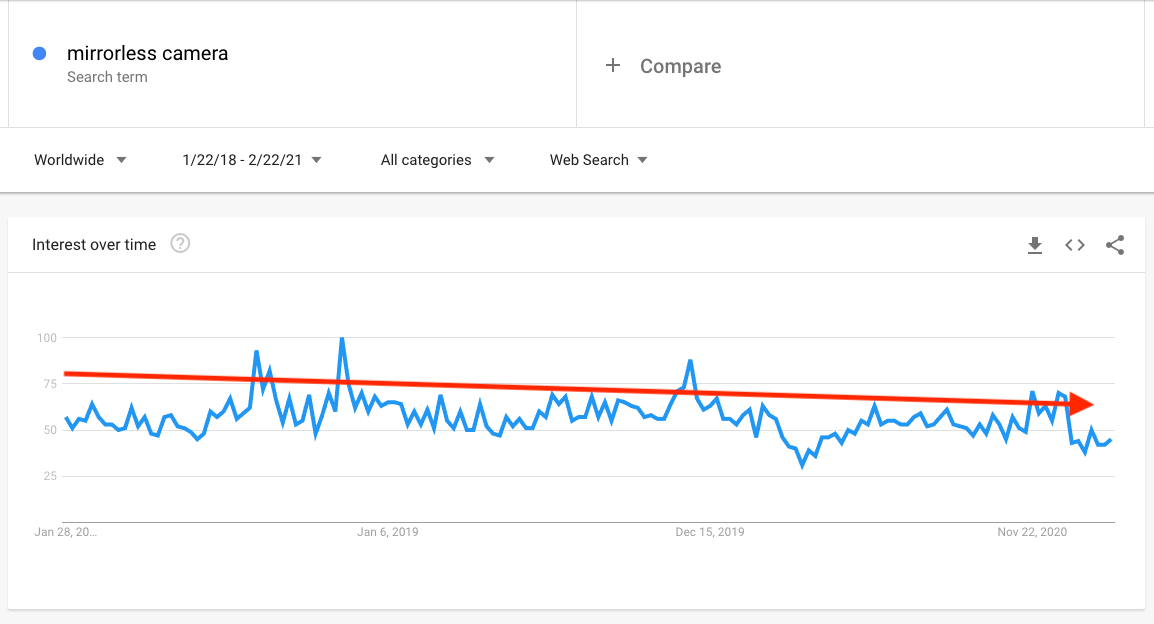Select the Jan 6, 2019 axis label

coord(388,532)
